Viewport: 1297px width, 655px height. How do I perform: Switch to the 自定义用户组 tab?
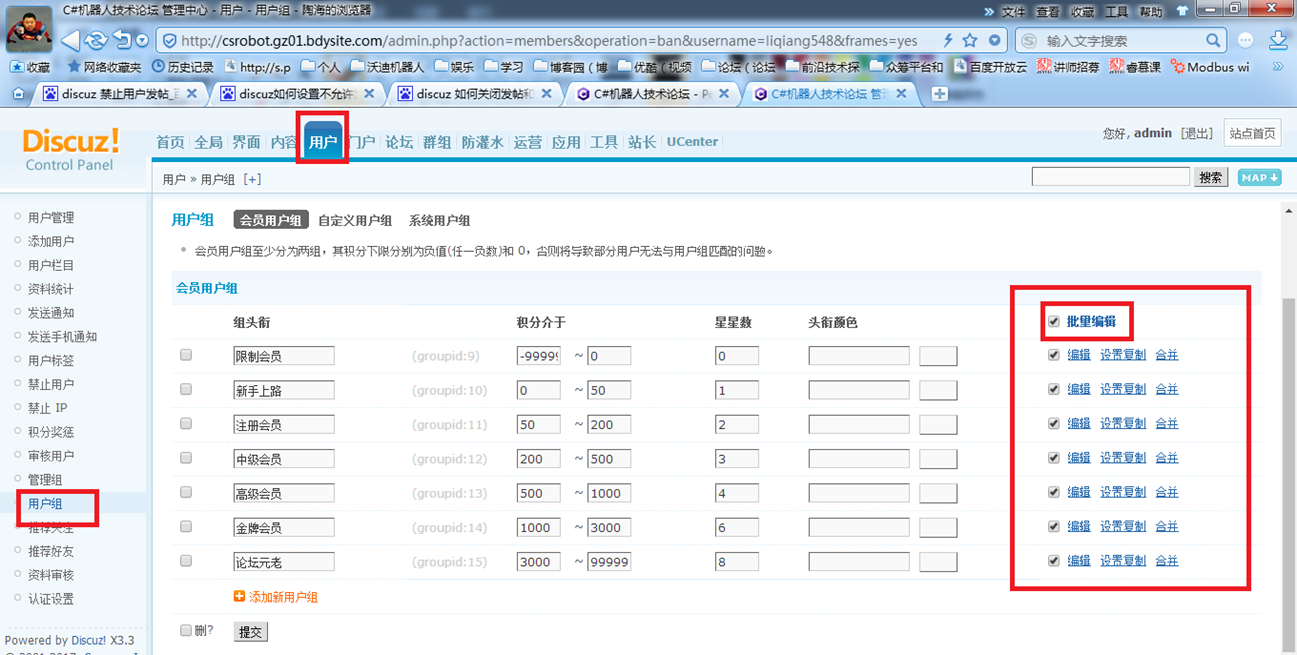coord(355,220)
